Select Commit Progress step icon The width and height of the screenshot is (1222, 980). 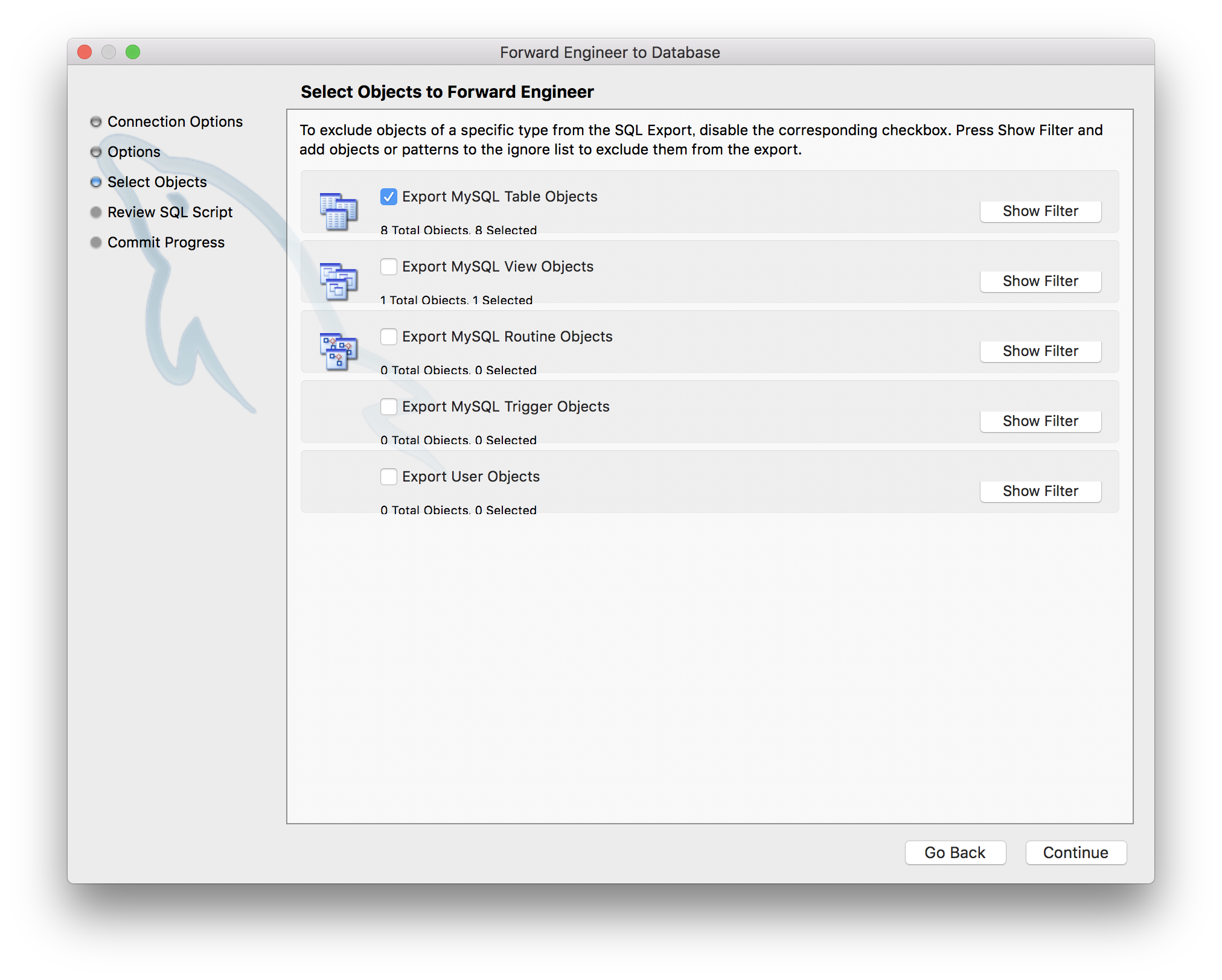pyautogui.click(x=96, y=242)
